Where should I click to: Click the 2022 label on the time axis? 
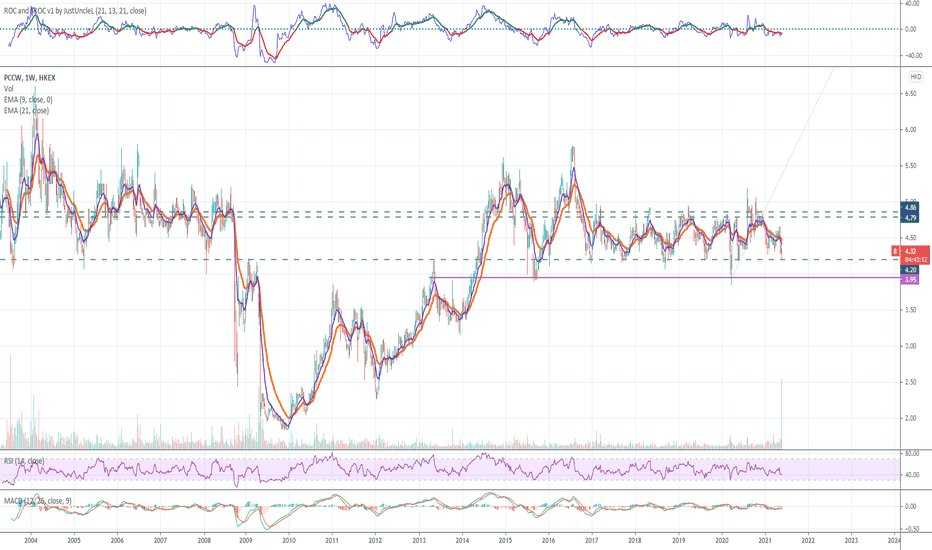click(x=808, y=540)
